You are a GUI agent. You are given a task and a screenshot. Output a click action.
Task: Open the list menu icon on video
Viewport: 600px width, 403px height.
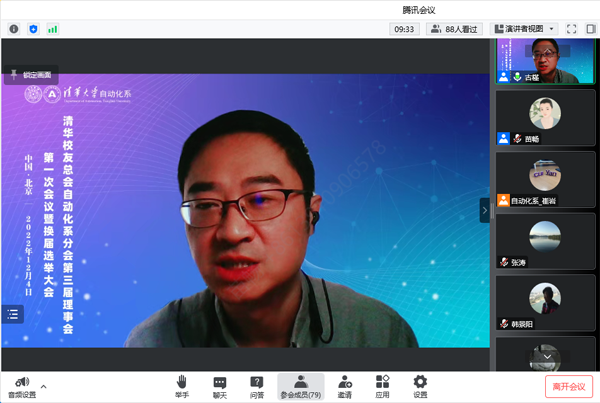click(13, 314)
